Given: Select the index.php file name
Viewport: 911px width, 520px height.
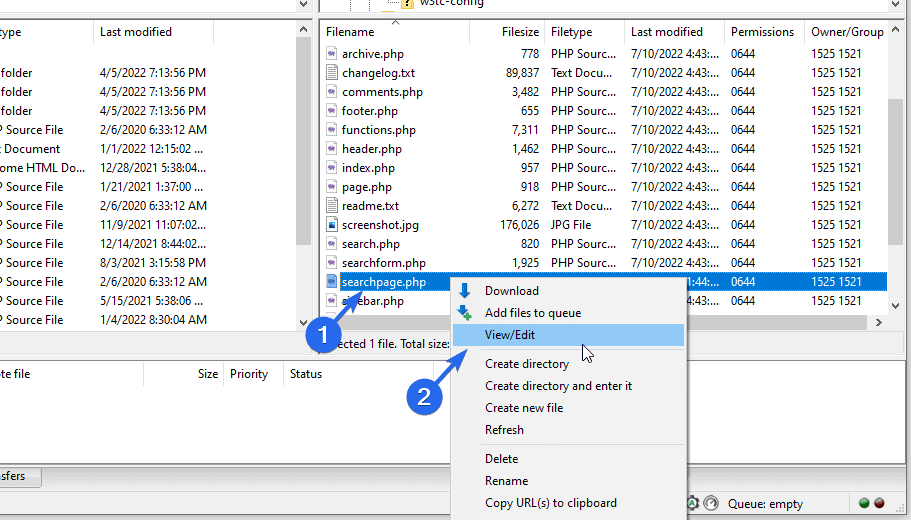Looking at the screenshot, I should [x=368, y=168].
